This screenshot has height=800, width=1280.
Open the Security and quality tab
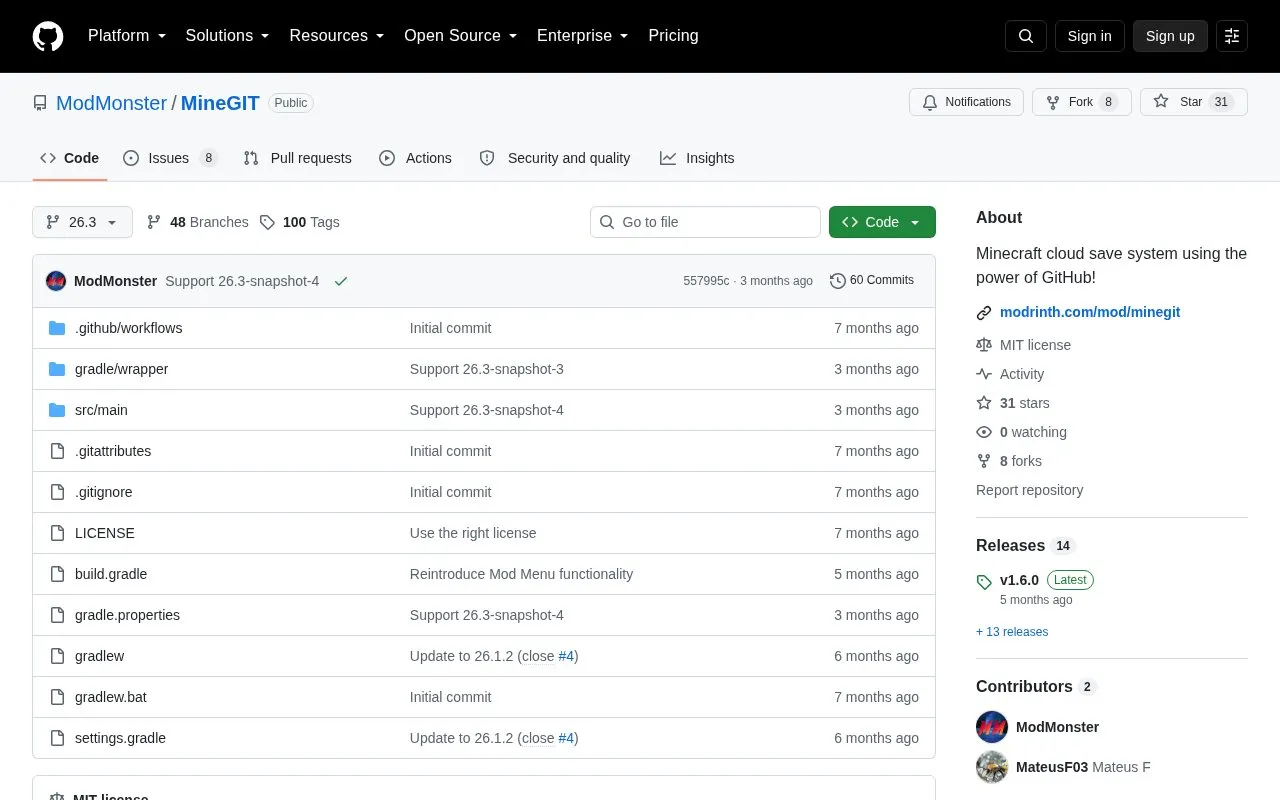[555, 158]
